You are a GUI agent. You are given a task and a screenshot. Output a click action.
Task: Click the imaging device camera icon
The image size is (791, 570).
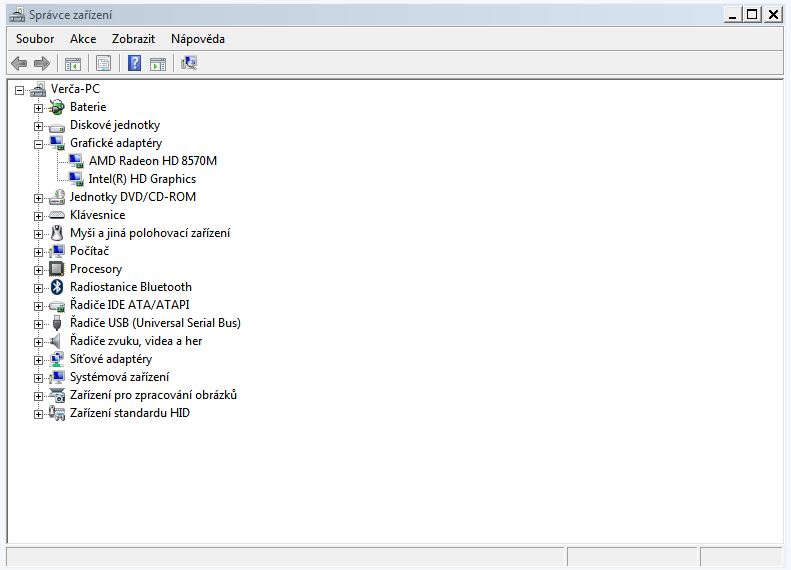coord(57,395)
